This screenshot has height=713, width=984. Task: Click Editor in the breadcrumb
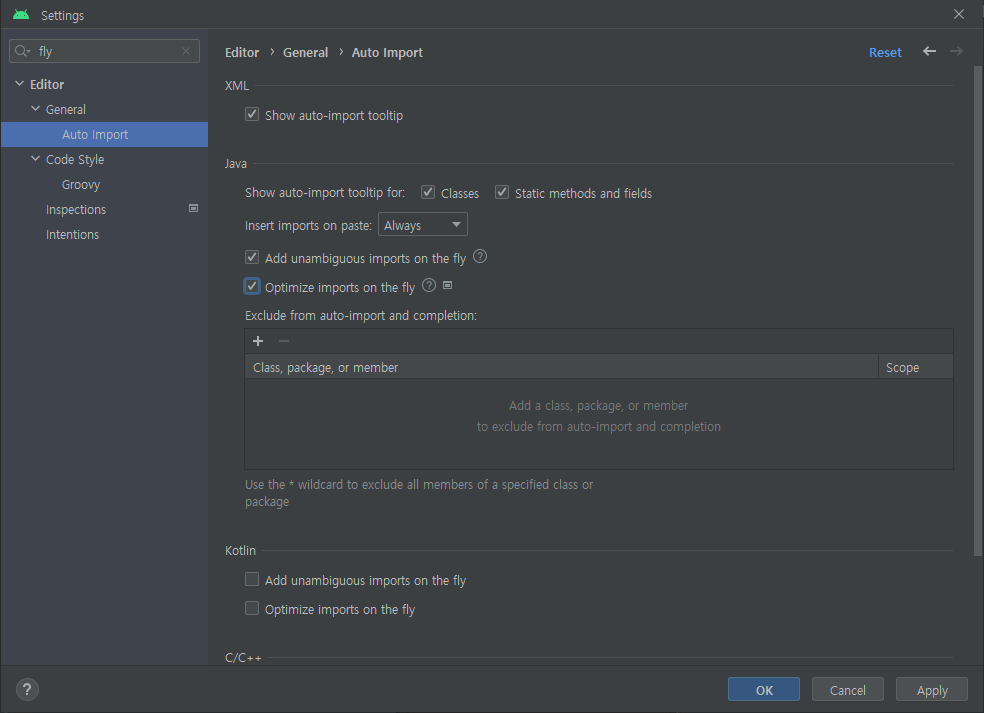pyautogui.click(x=242, y=53)
